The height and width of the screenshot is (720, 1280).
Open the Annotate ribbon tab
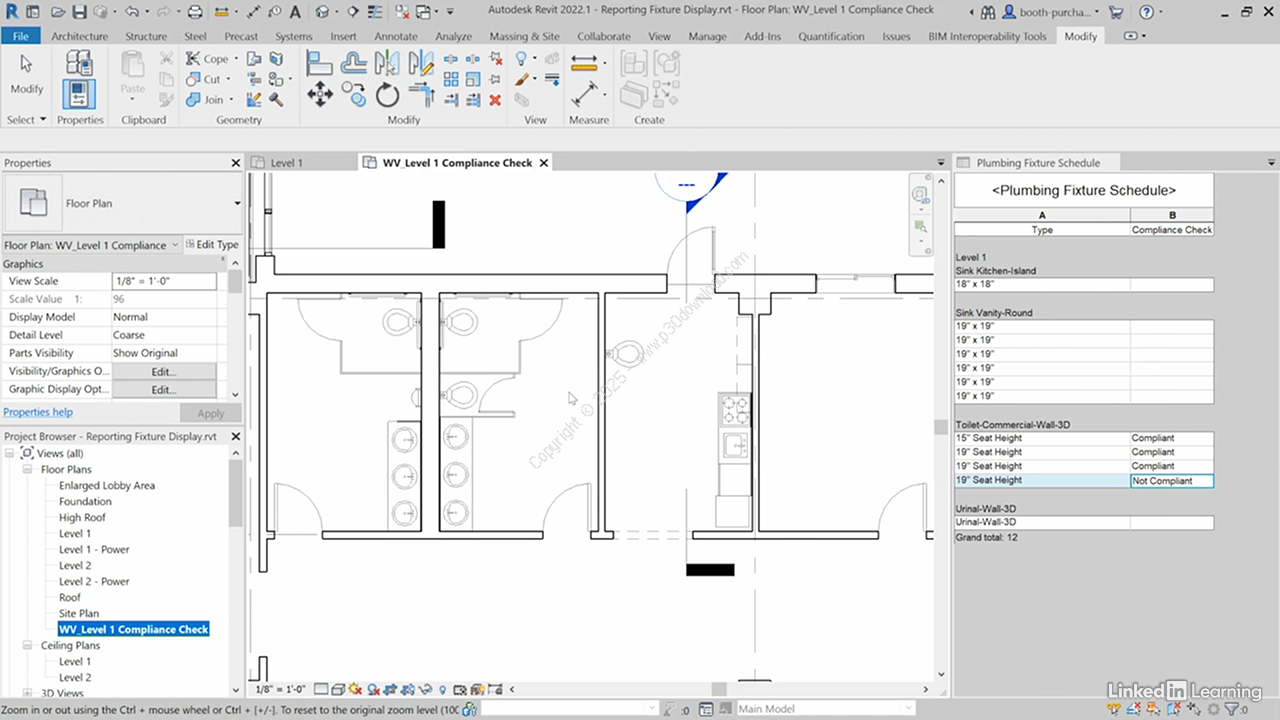tap(396, 36)
